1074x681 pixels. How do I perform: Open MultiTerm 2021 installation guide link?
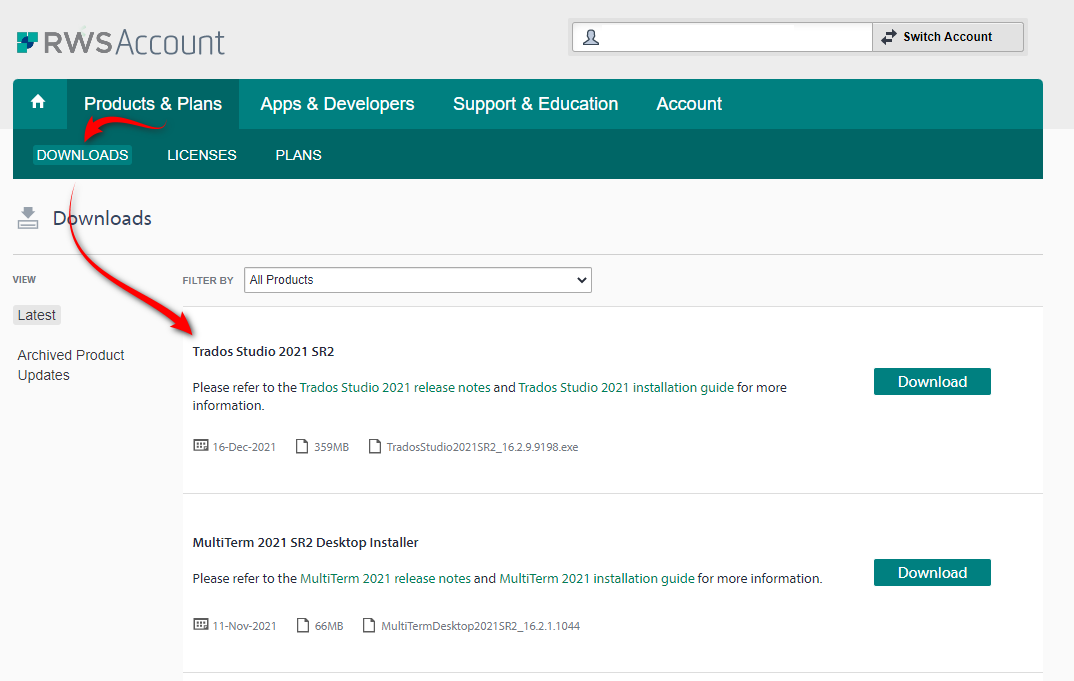597,579
